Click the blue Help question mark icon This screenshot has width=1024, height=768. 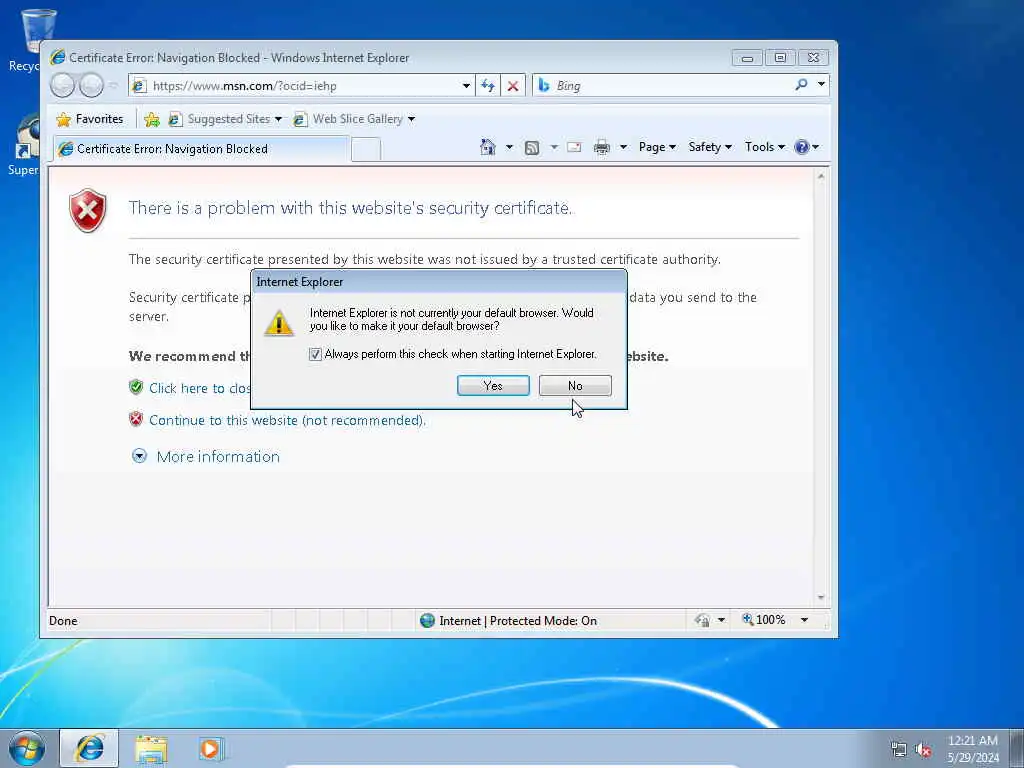(801, 147)
